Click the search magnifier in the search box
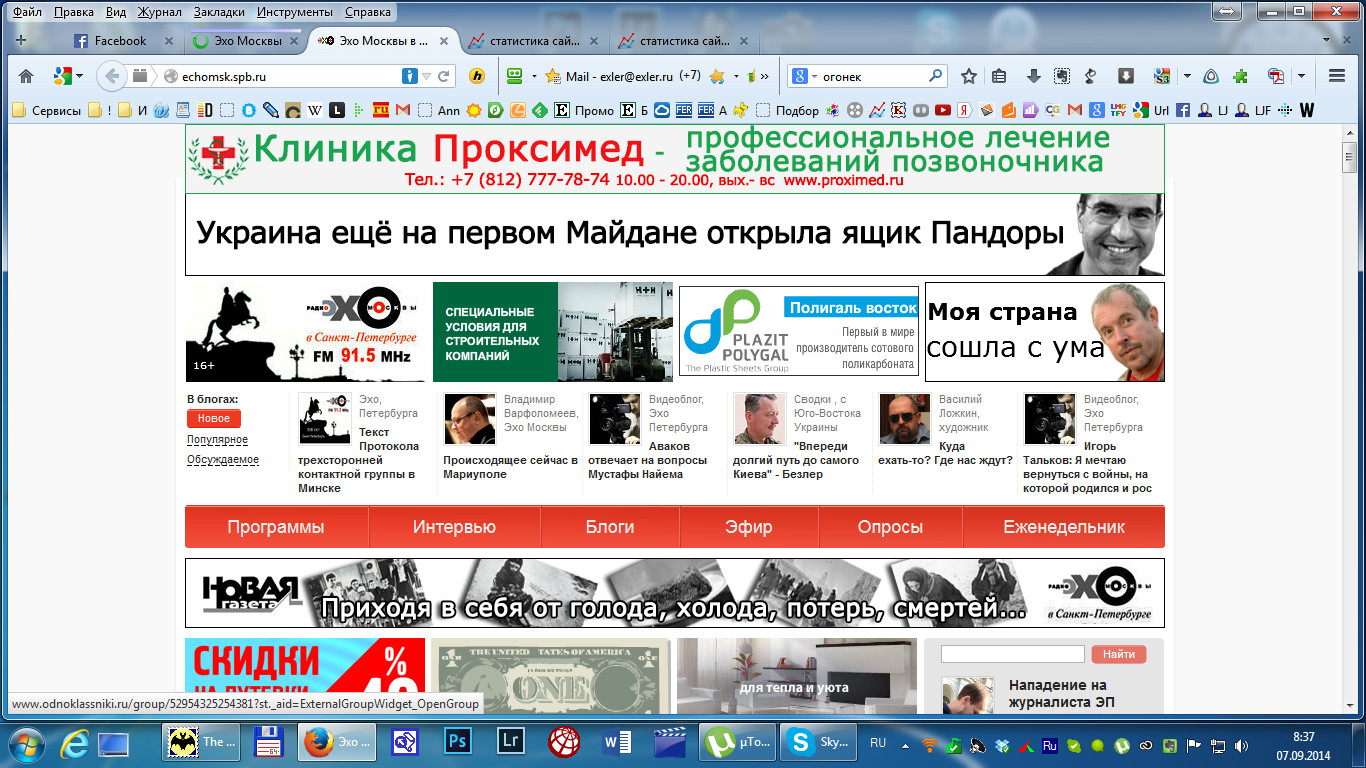This screenshot has height=768, width=1366. (x=936, y=76)
